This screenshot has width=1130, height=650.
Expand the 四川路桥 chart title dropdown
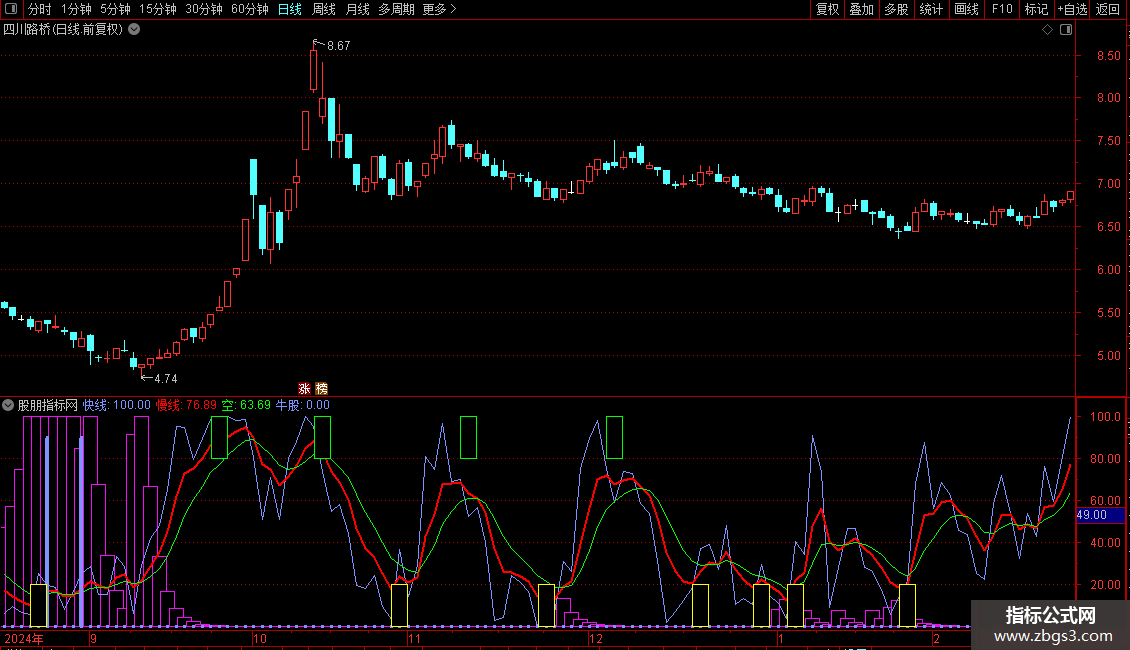pos(134,30)
